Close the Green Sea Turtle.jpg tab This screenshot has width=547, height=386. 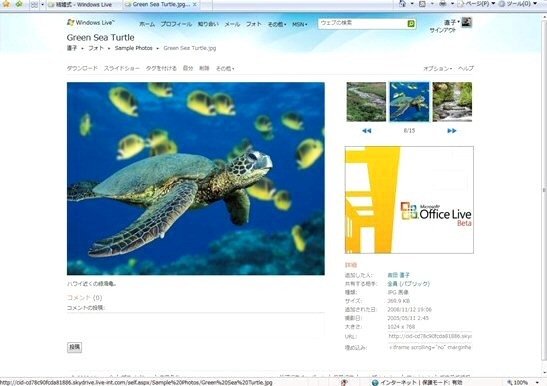point(195,5)
